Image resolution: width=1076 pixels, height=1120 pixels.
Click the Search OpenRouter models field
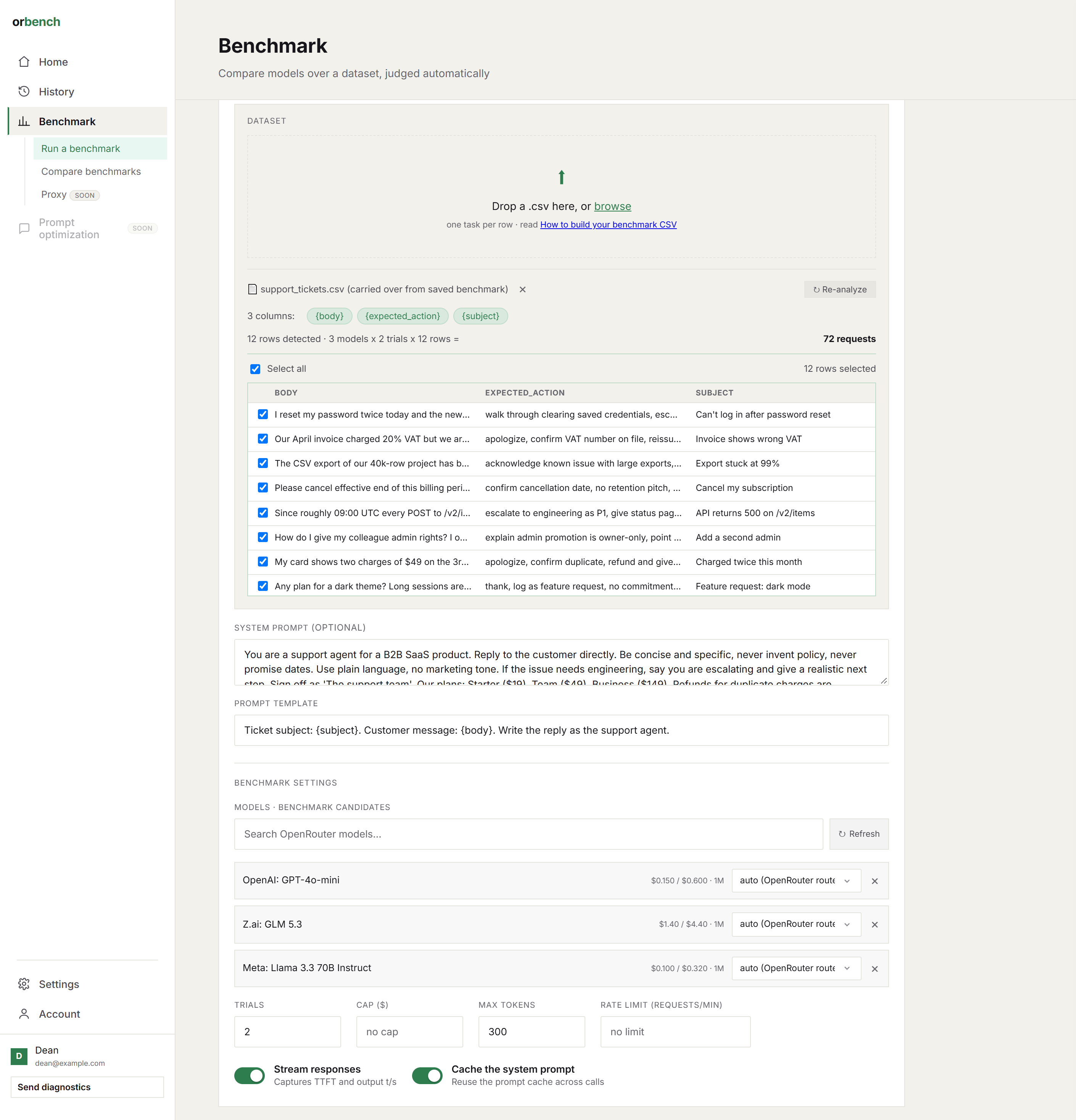click(x=528, y=834)
